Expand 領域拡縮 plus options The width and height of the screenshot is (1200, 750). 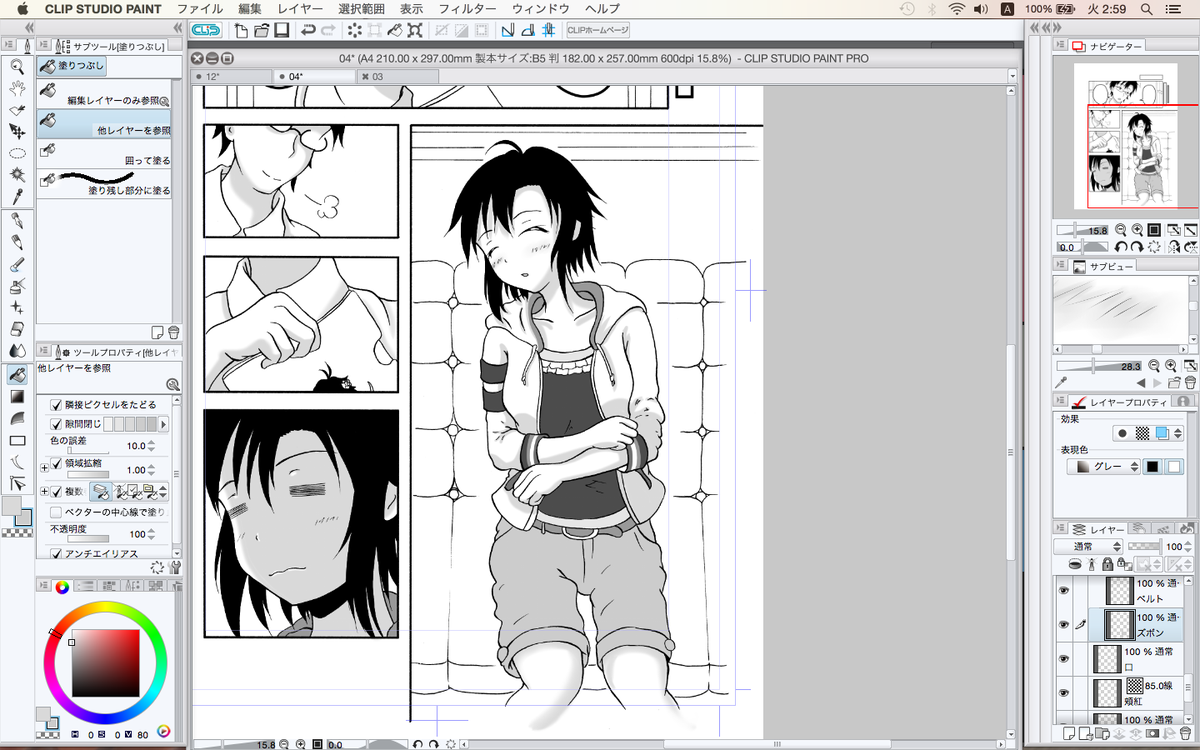[43, 467]
